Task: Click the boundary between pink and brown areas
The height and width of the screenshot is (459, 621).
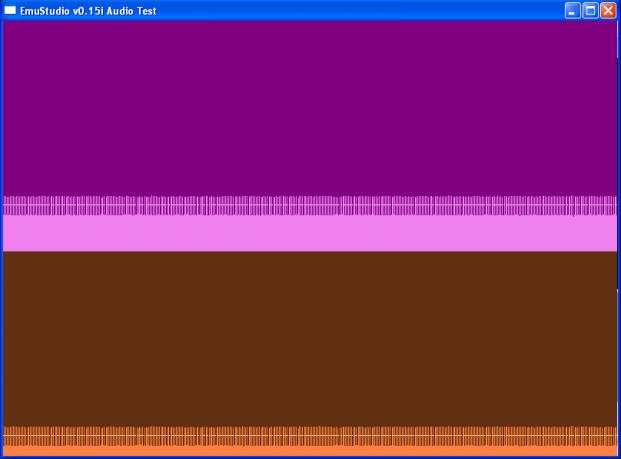Action: tap(310, 250)
